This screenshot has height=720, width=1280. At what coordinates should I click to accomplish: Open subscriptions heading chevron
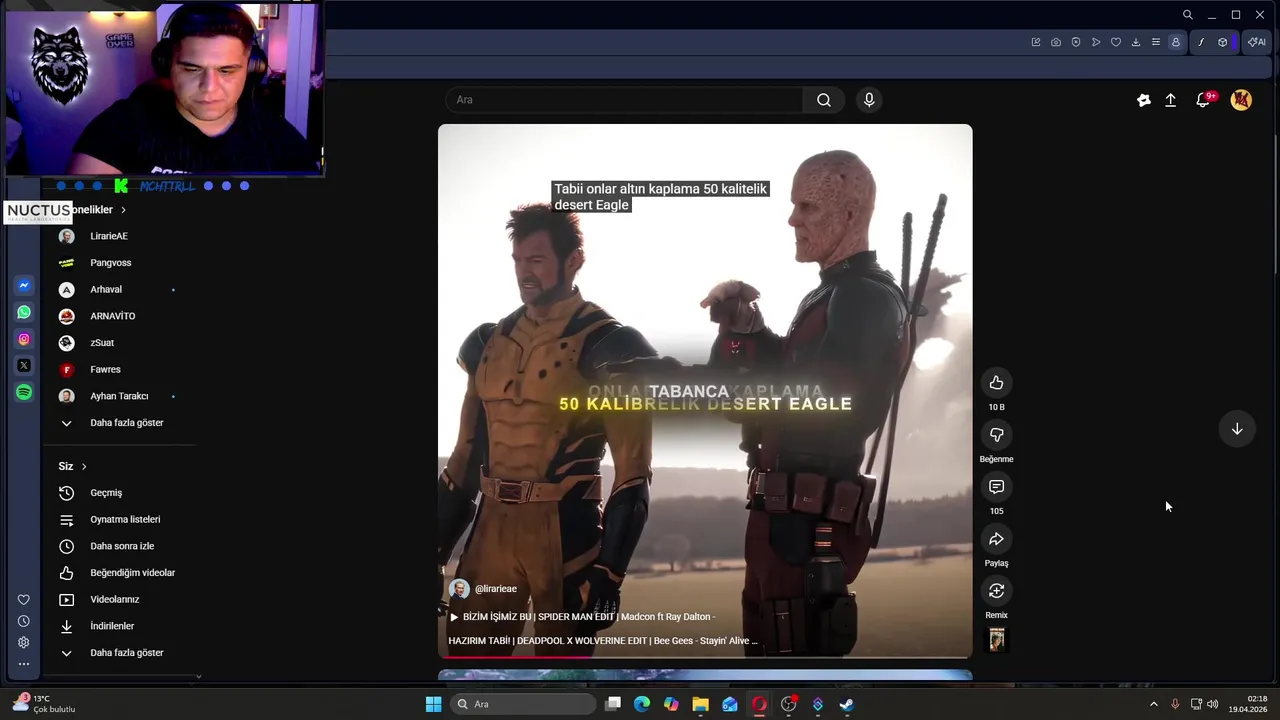(x=123, y=210)
